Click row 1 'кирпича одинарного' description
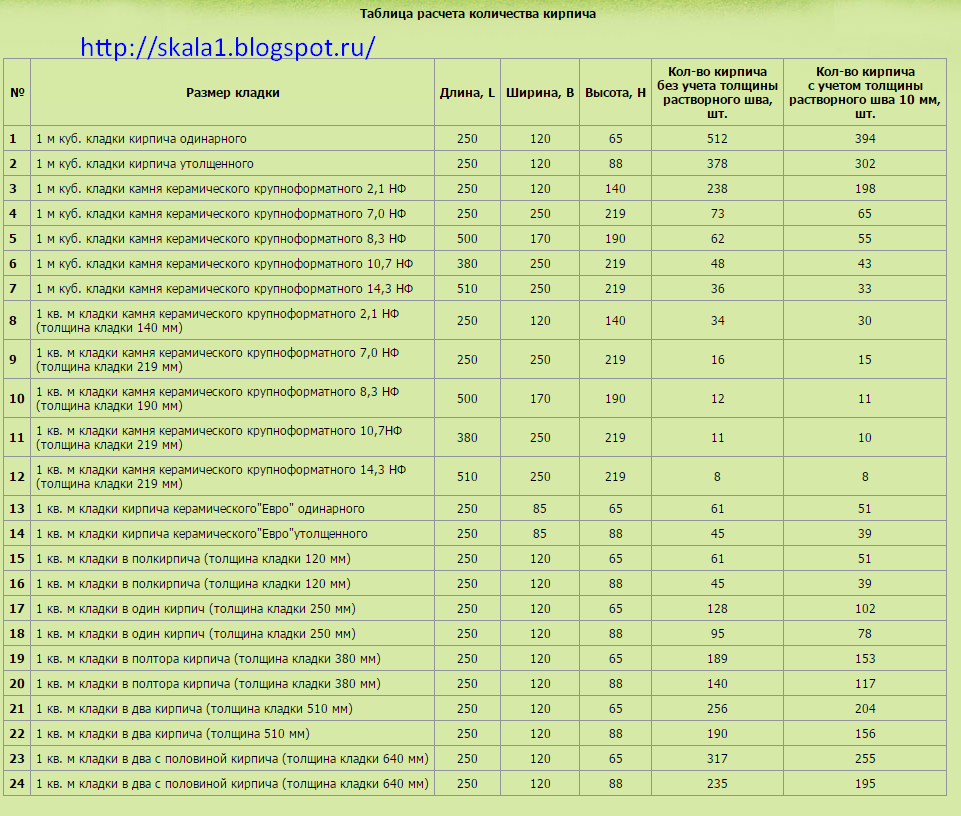The height and width of the screenshot is (816, 961). [x=141, y=139]
